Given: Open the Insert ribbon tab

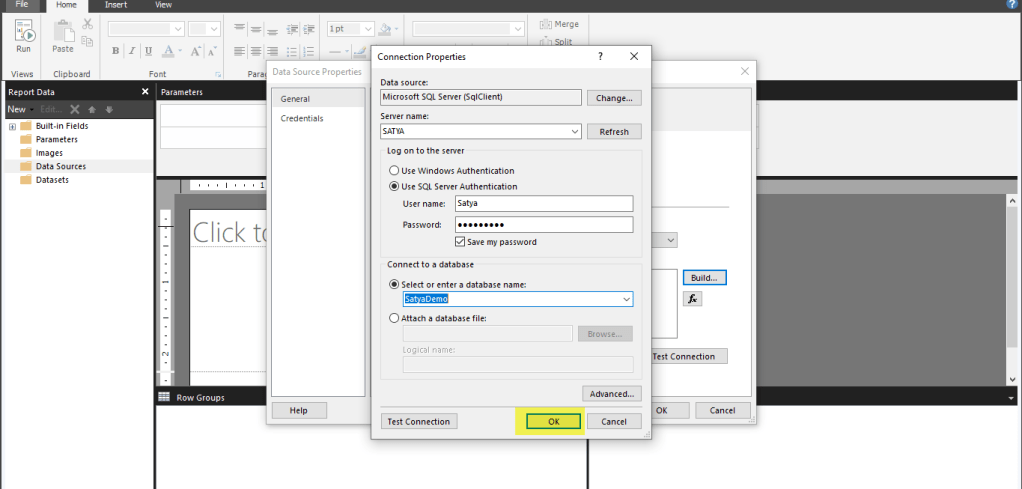Looking at the screenshot, I should pyautogui.click(x=116, y=5).
